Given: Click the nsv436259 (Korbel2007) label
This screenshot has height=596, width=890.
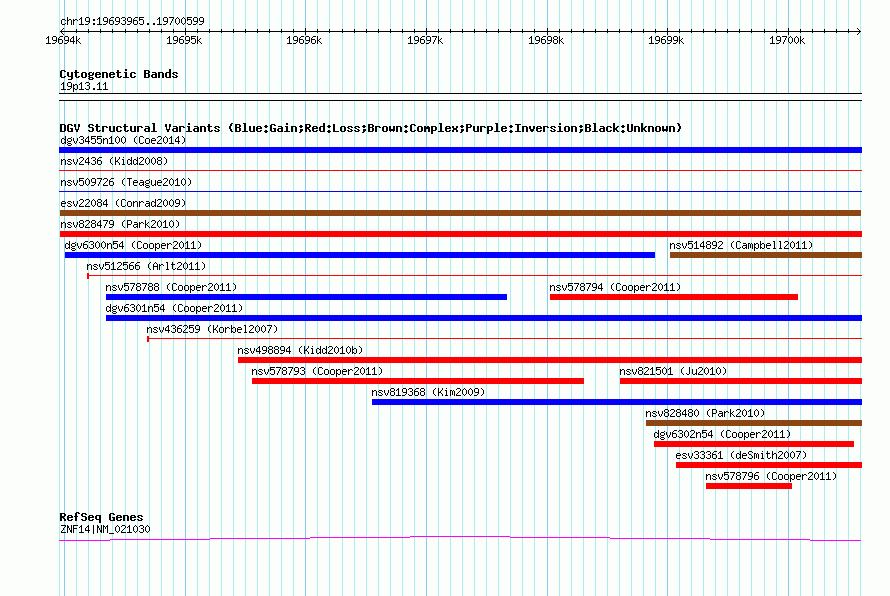Looking at the screenshot, I should (x=212, y=329).
